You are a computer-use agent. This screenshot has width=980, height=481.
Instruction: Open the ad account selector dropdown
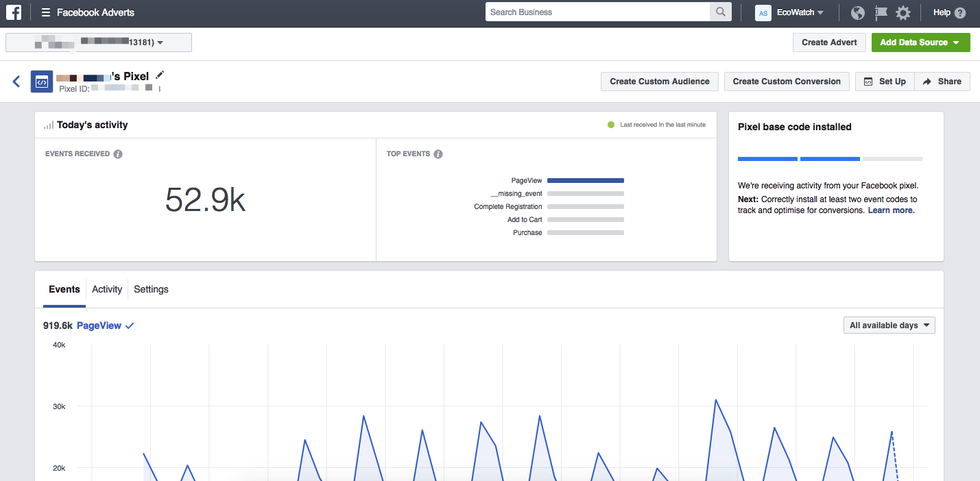pos(98,42)
